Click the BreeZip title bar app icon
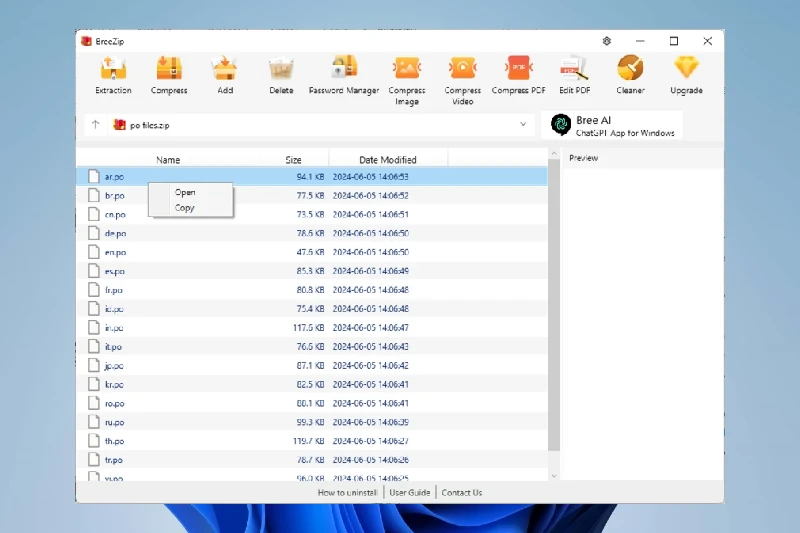The image size is (800, 533). pyautogui.click(x=86, y=41)
